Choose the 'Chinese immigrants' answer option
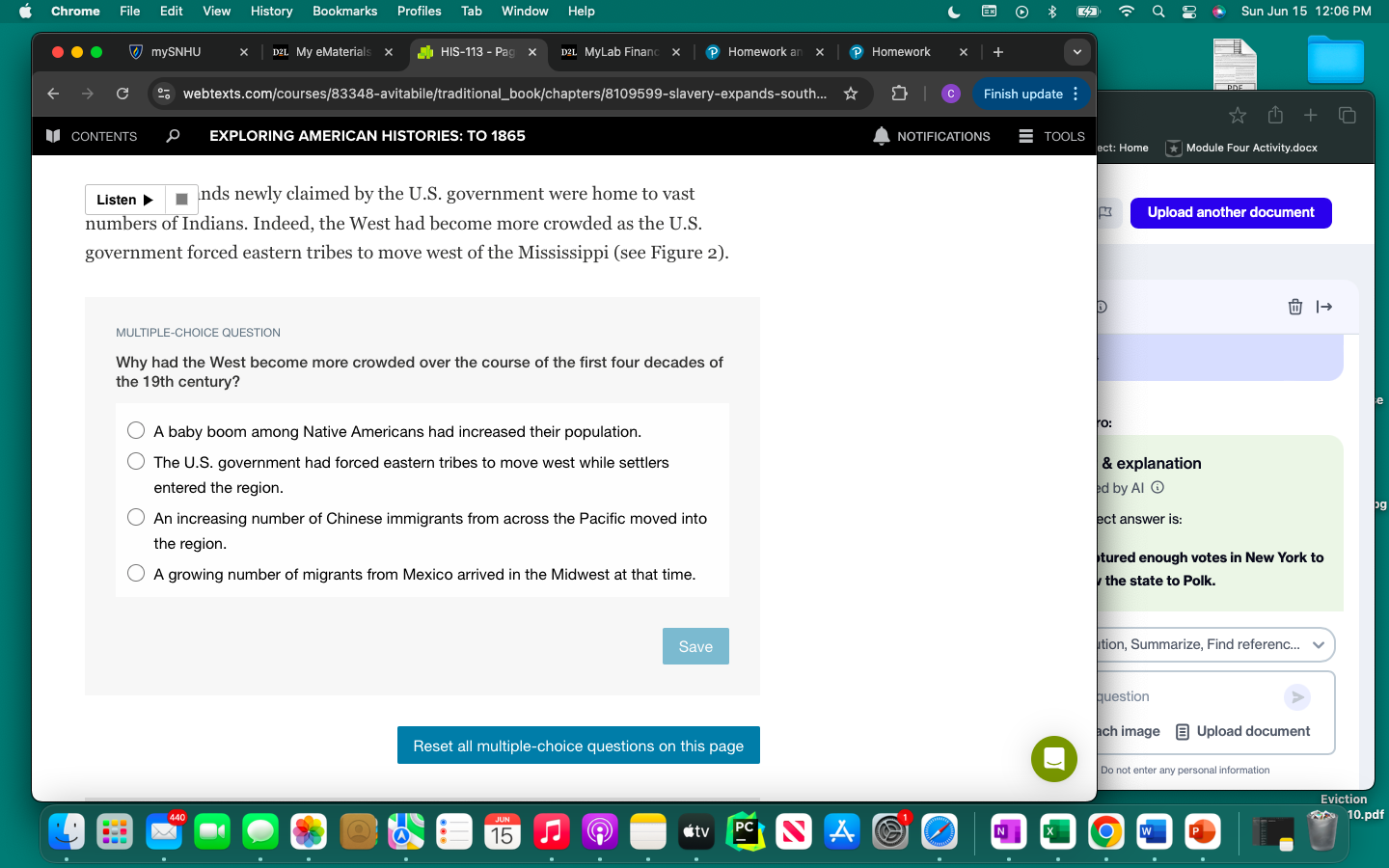Image resolution: width=1389 pixels, height=868 pixels. click(136, 517)
